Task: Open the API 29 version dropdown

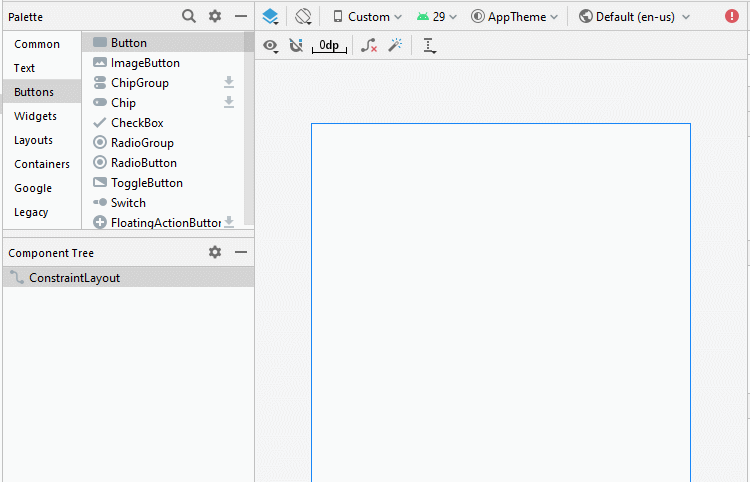Action: coord(437,17)
